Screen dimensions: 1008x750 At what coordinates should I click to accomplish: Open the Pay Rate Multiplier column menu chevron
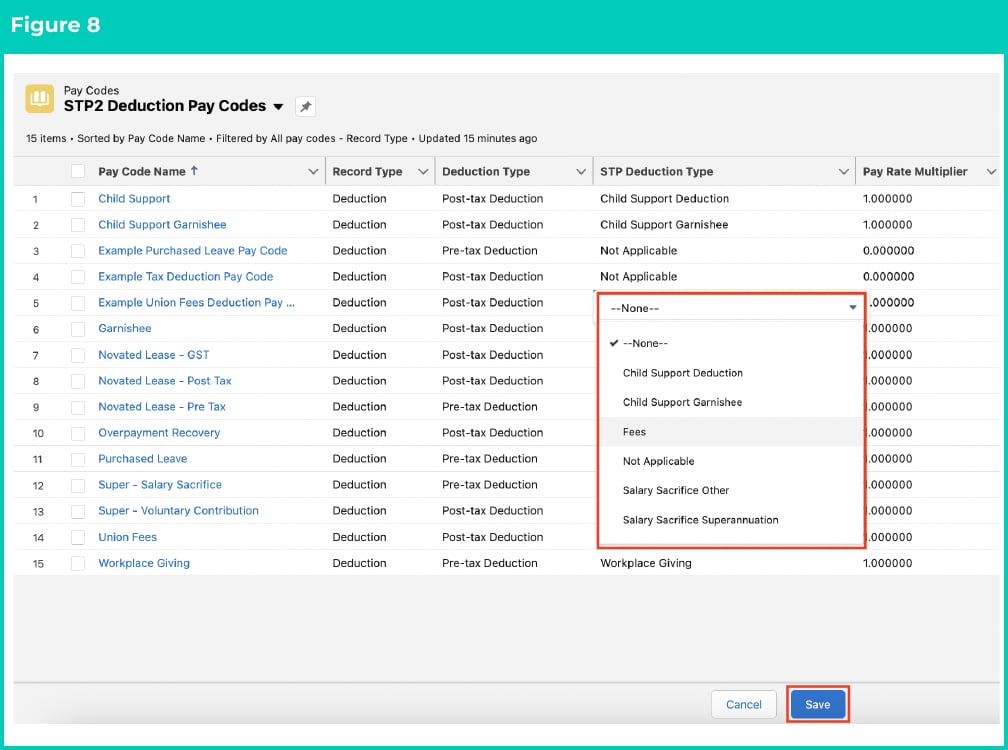point(991,172)
